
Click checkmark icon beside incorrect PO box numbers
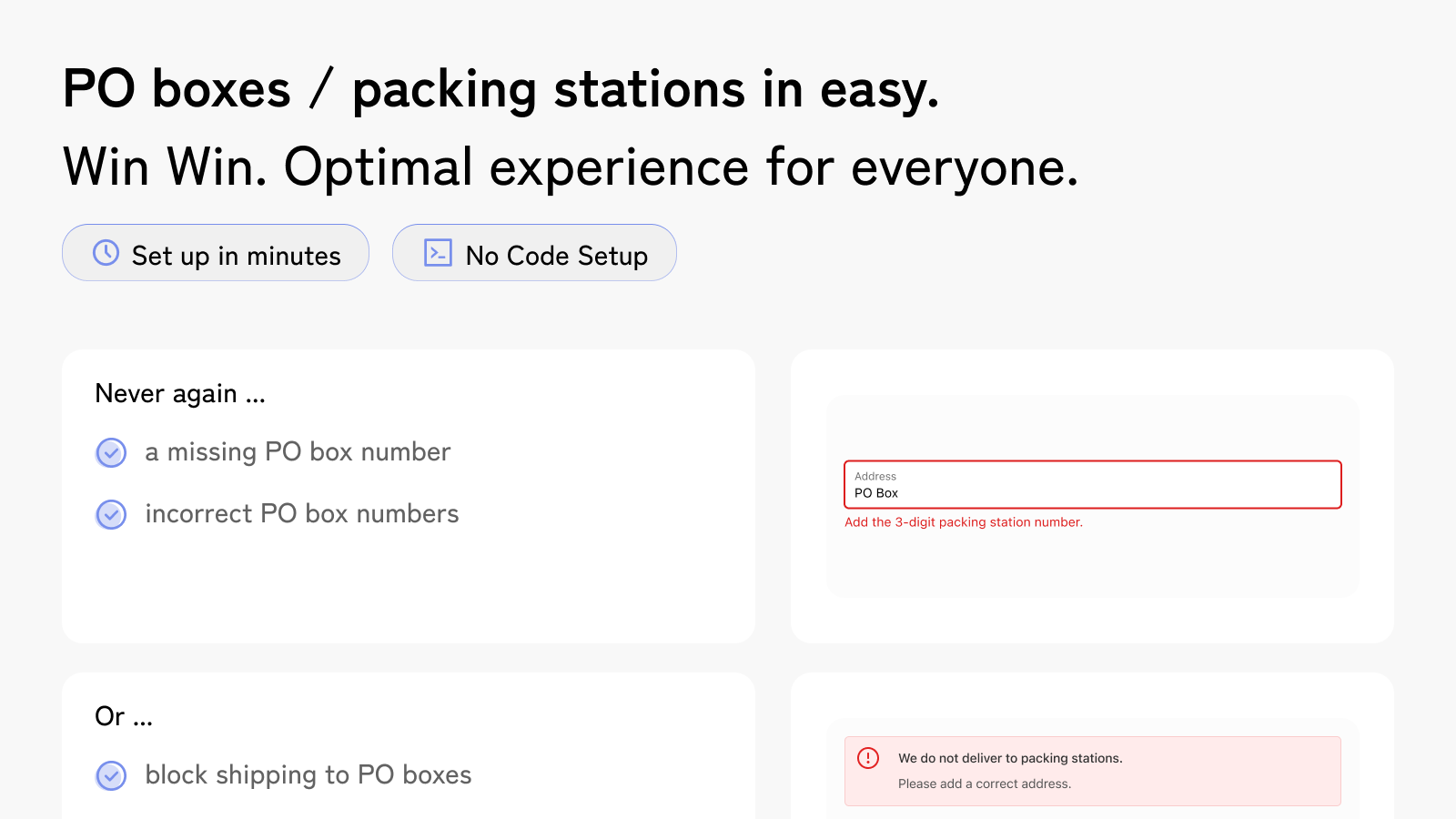pos(111,514)
